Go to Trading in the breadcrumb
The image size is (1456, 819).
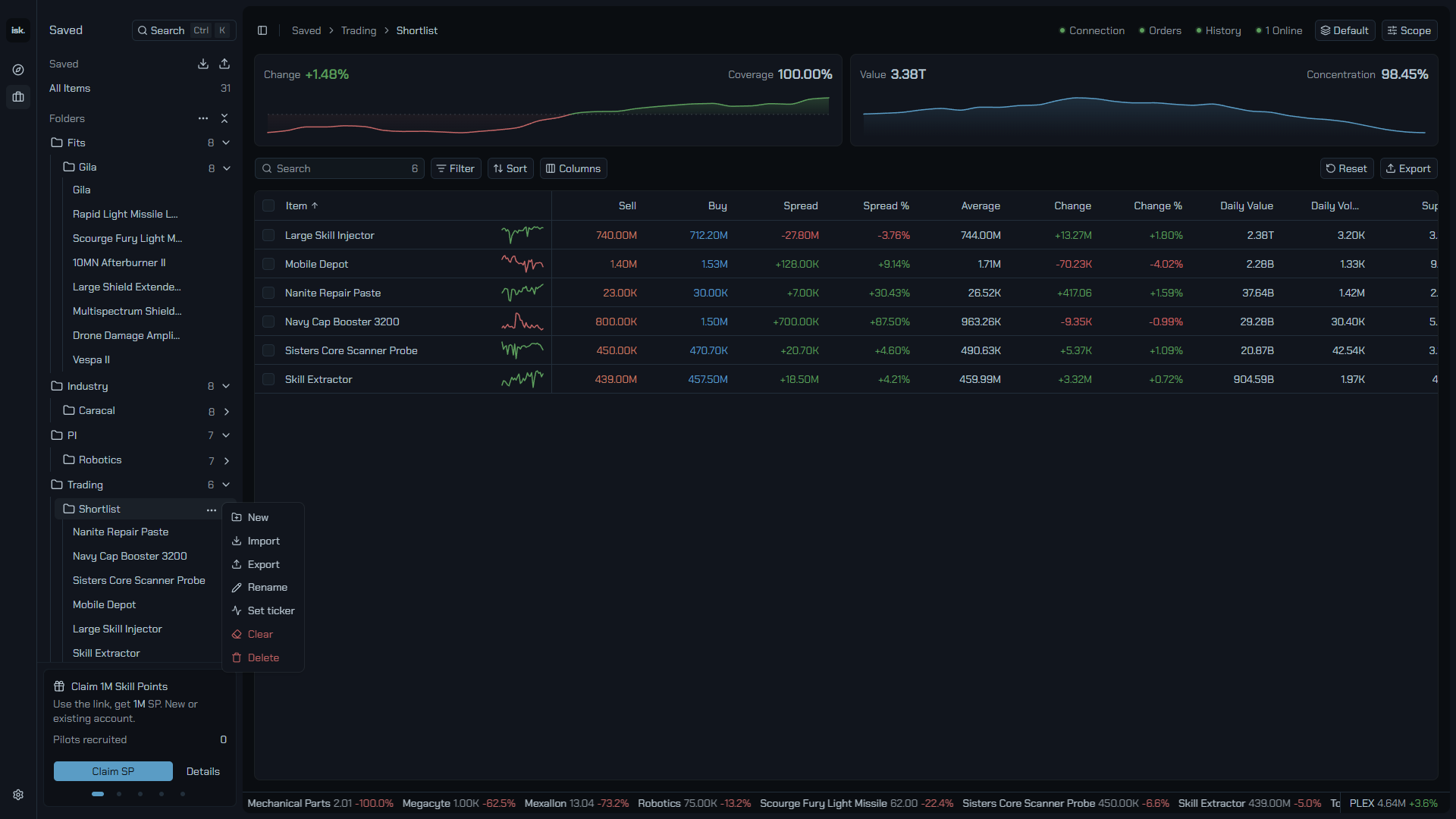[359, 30]
